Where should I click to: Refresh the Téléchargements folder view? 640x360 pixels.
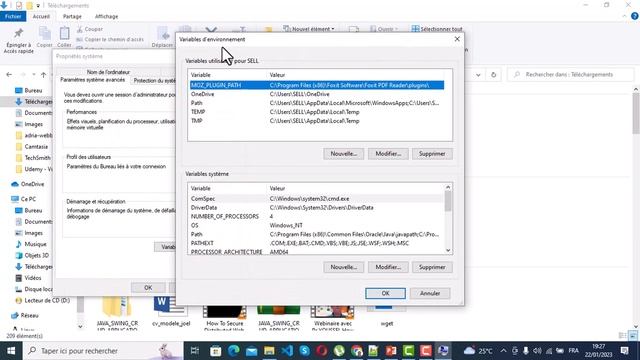point(493,75)
